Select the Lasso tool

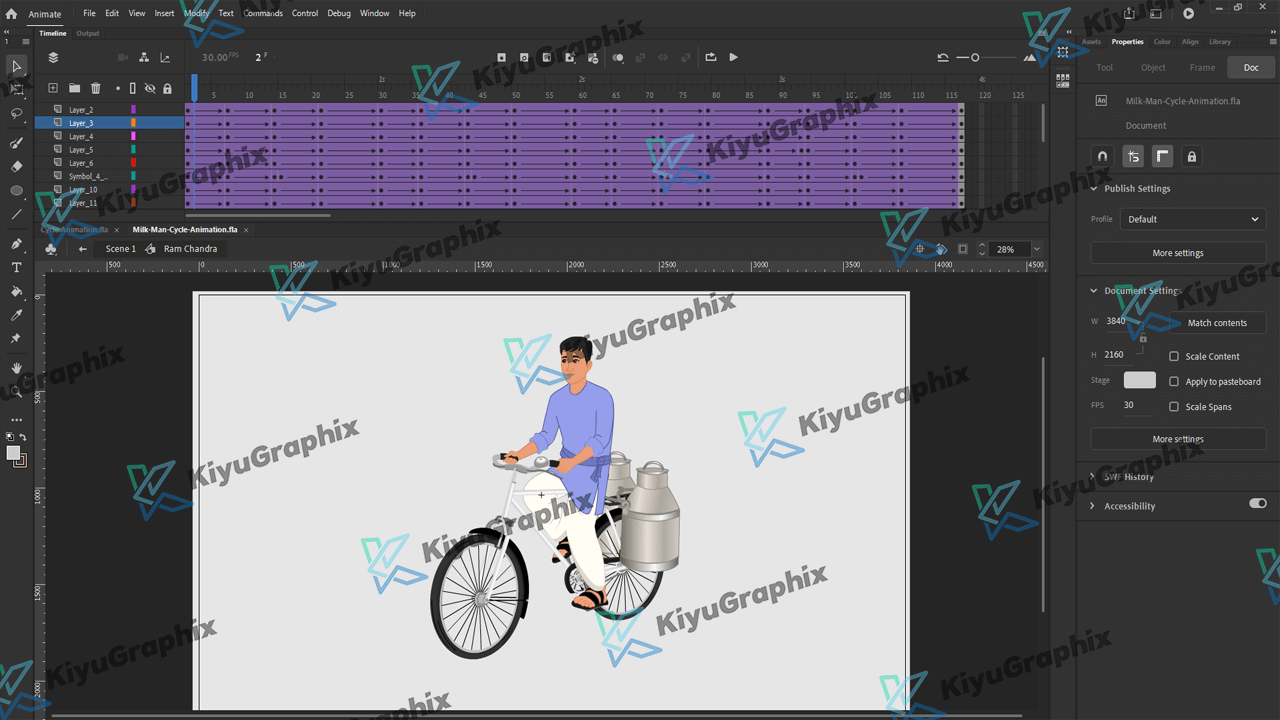[16, 114]
